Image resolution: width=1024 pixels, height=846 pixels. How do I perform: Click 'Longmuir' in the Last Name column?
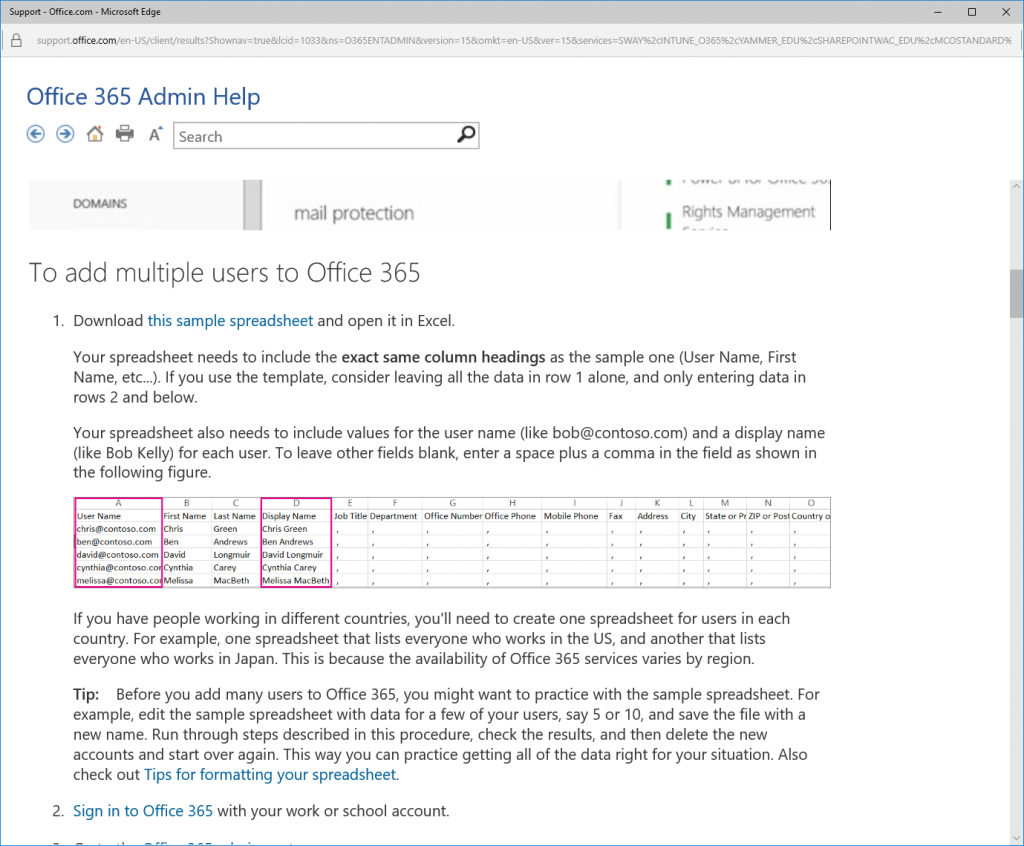(x=232, y=555)
